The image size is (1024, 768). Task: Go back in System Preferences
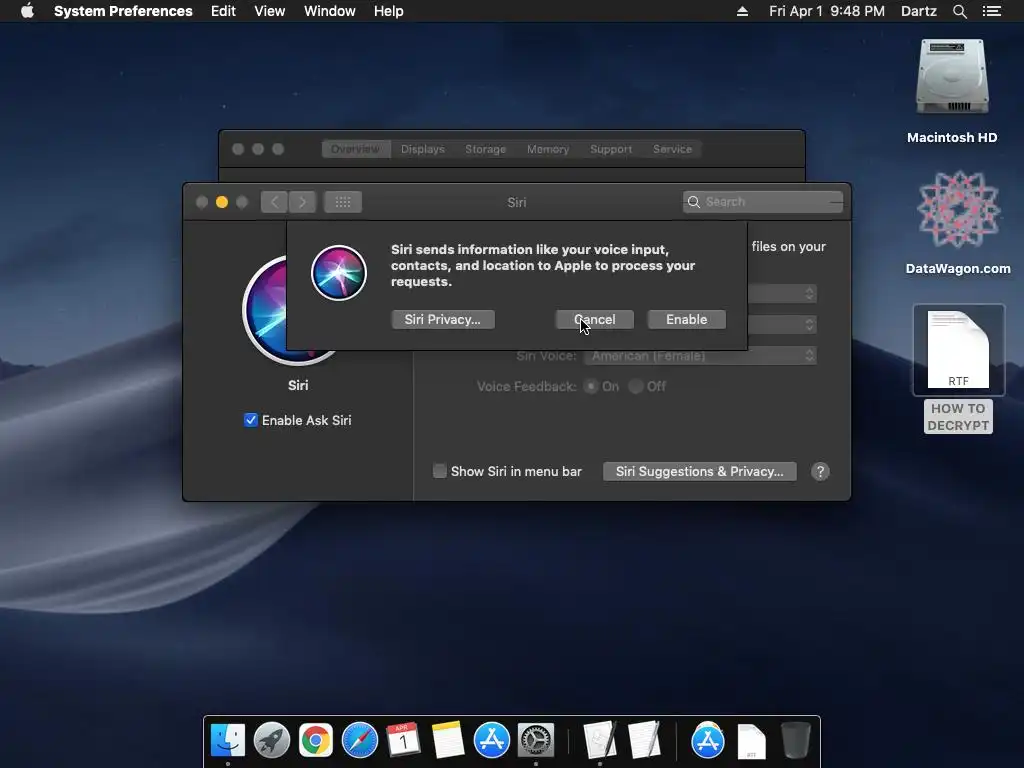pos(274,202)
